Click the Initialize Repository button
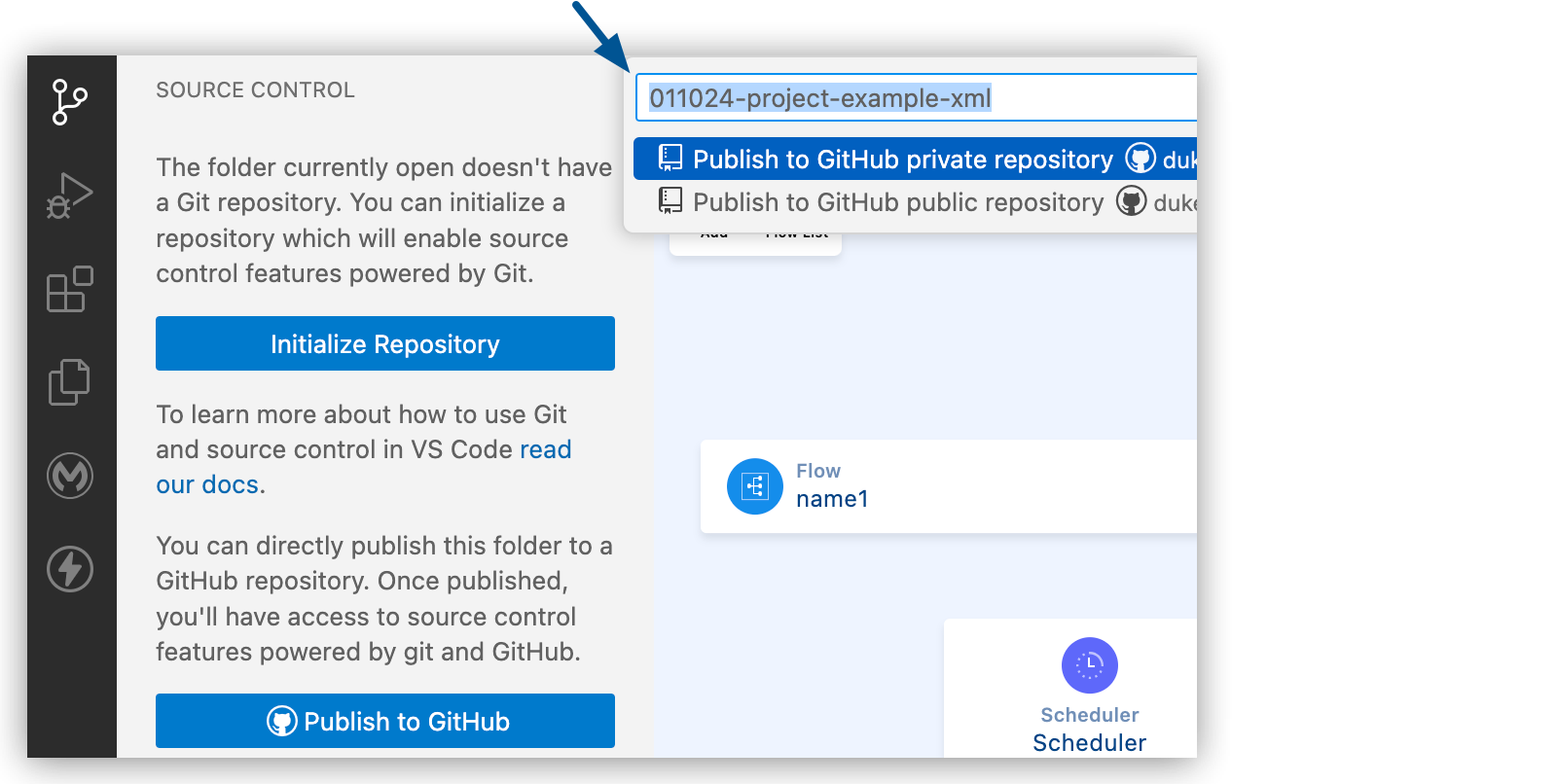 click(384, 343)
